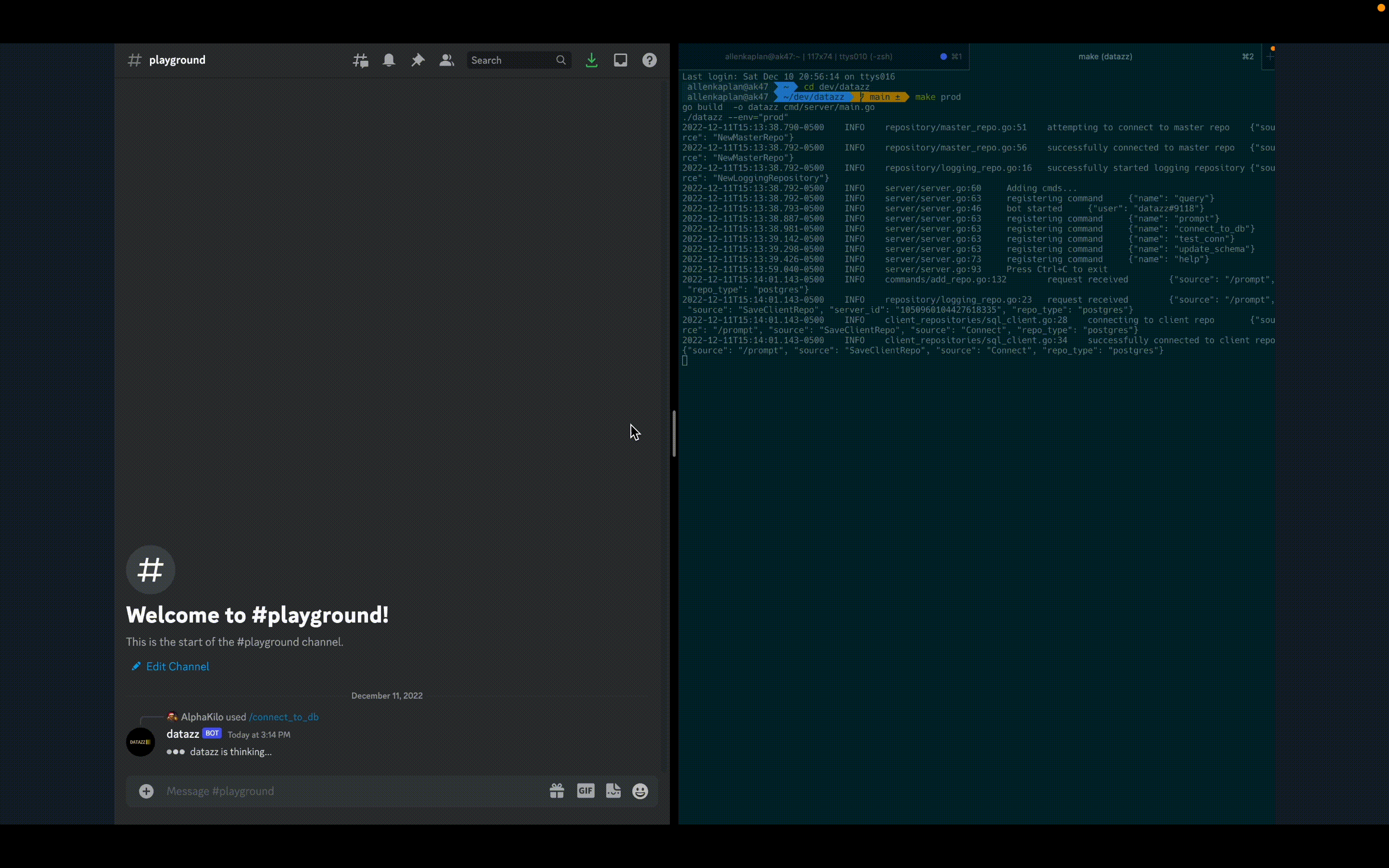Open the help question mark icon

(649, 60)
